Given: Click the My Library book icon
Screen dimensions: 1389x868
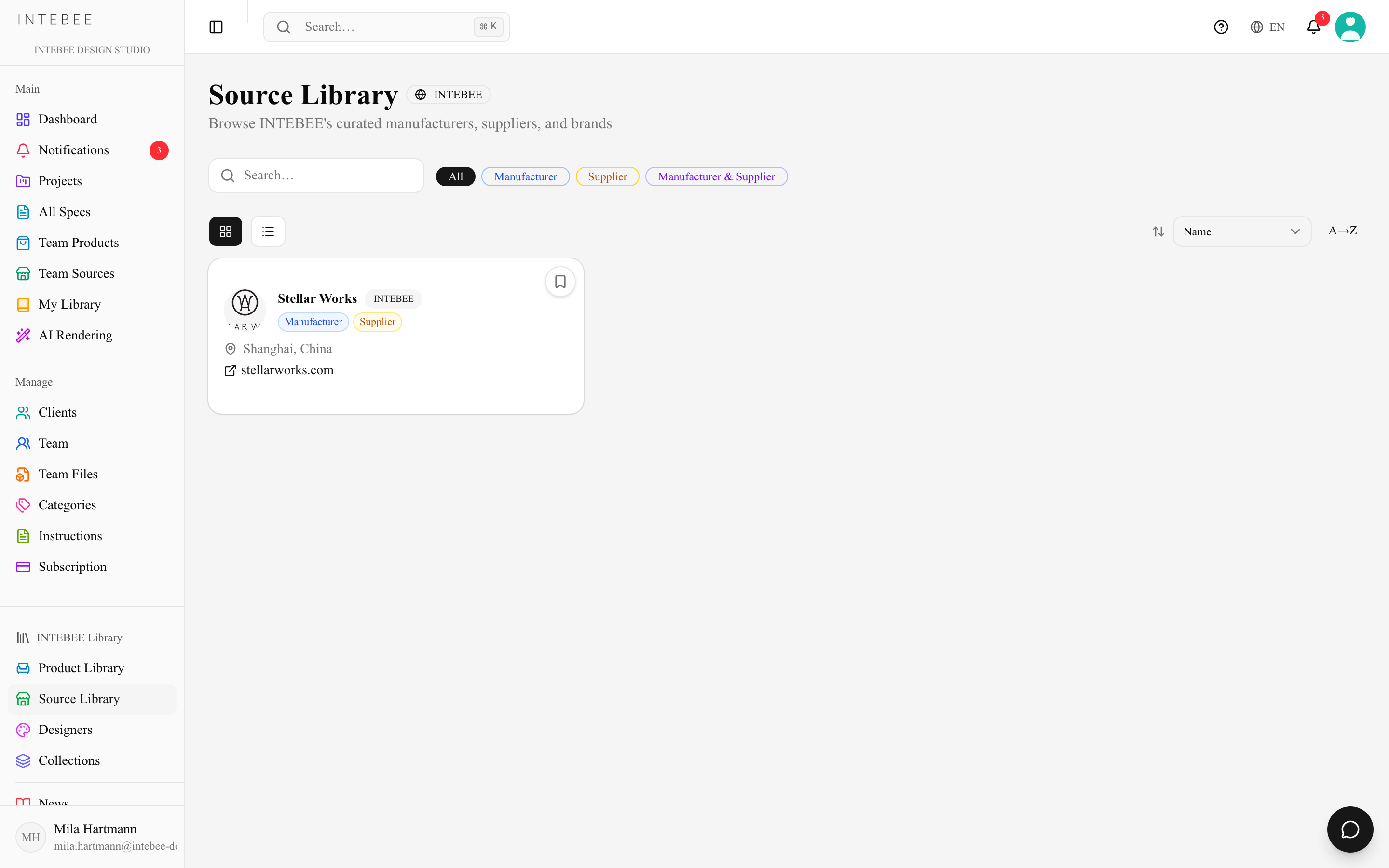Looking at the screenshot, I should click(x=23, y=304).
